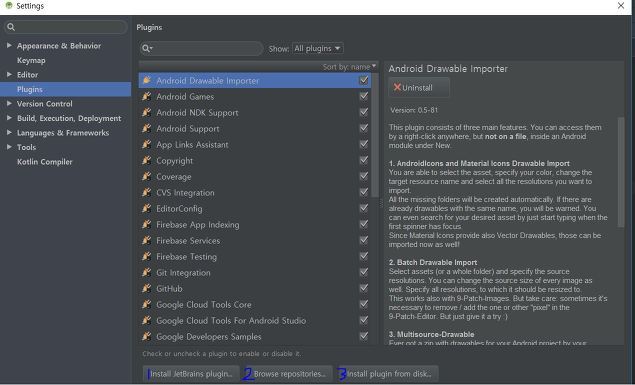The width and height of the screenshot is (635, 385).
Task: Select the Firebase App Indexing row
Action: click(255, 225)
